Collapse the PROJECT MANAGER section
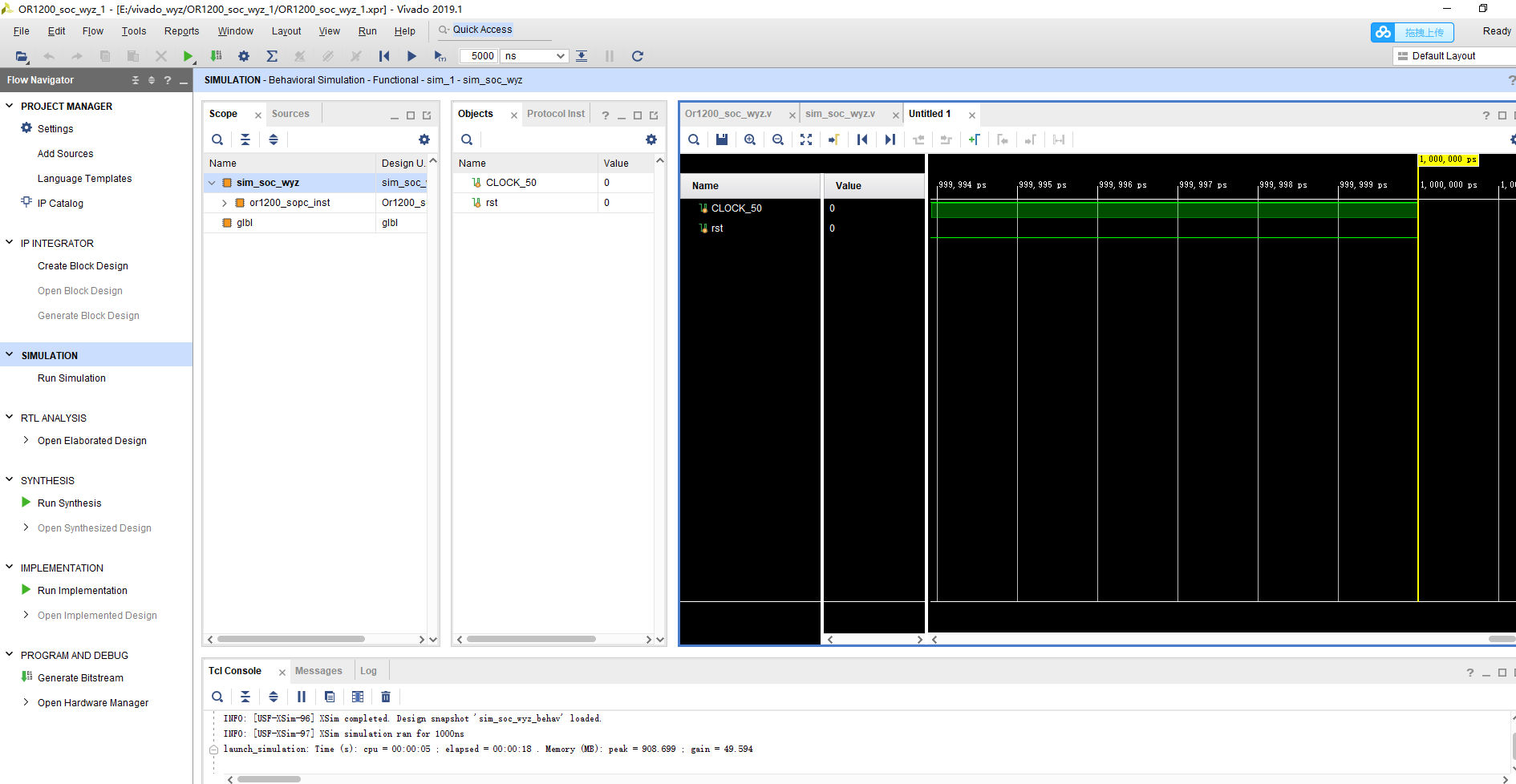 tap(9, 106)
